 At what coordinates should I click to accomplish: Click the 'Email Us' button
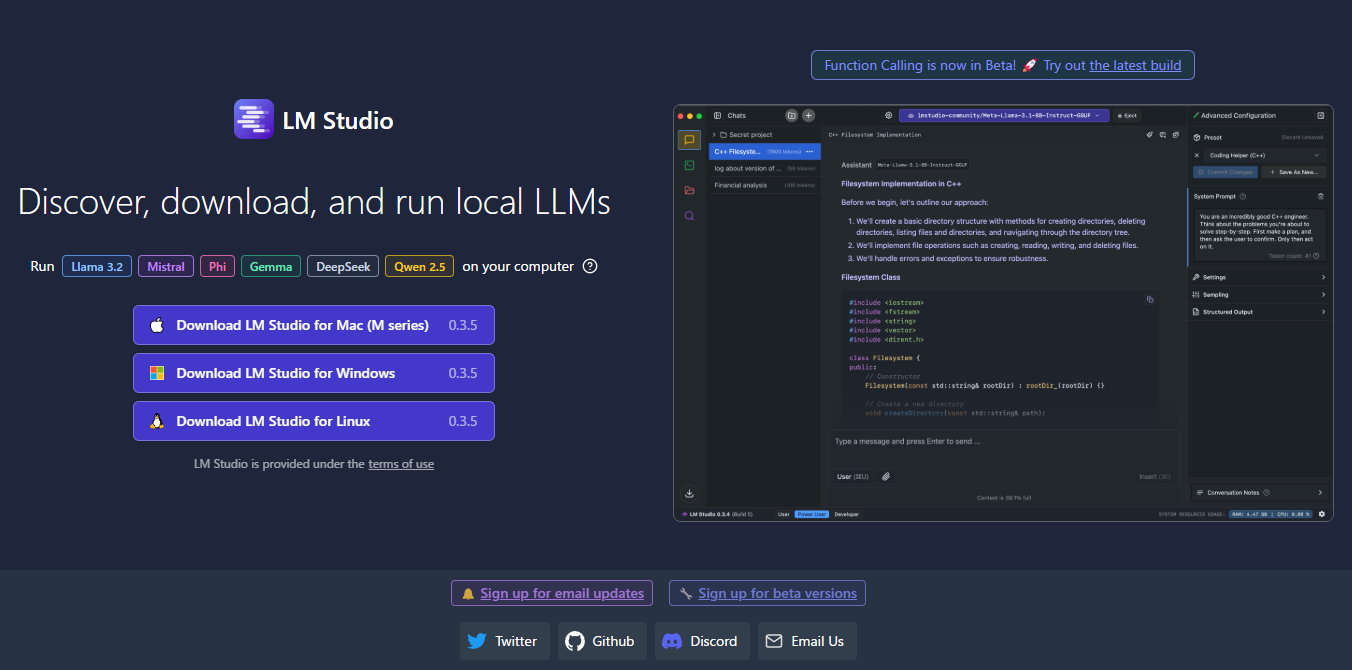point(807,641)
